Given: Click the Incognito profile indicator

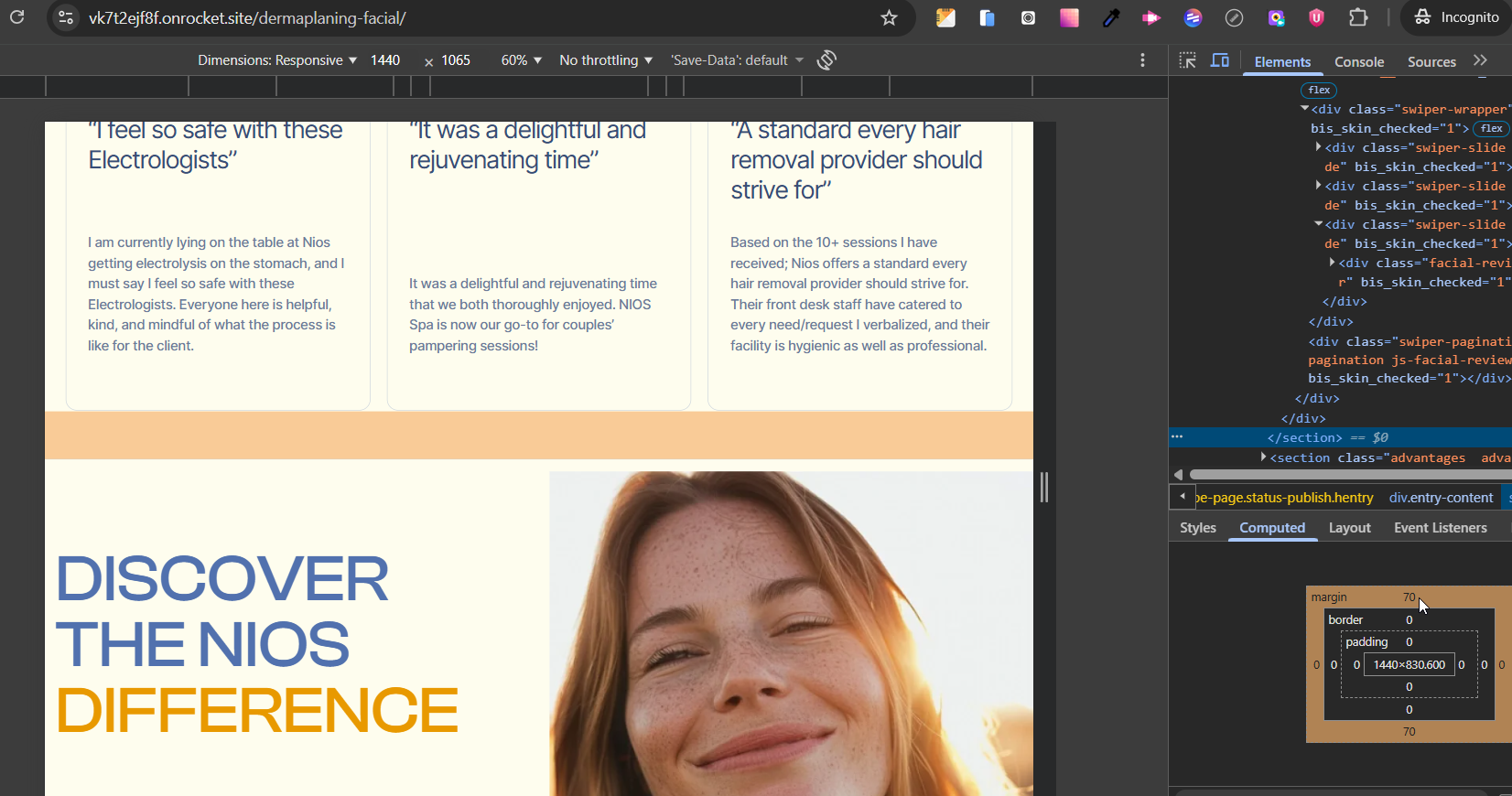Looking at the screenshot, I should click(x=1455, y=17).
